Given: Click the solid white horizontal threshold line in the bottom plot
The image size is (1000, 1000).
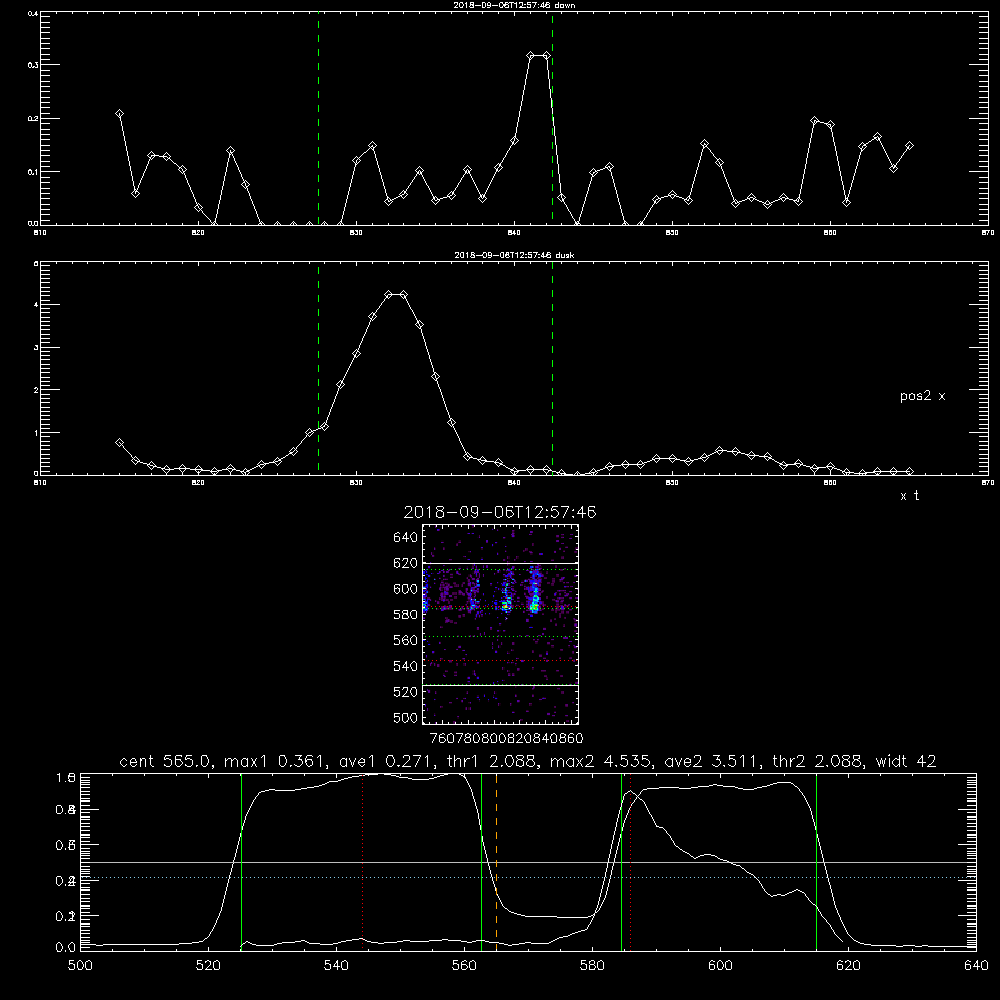Looking at the screenshot, I should pyautogui.click(x=528, y=862).
